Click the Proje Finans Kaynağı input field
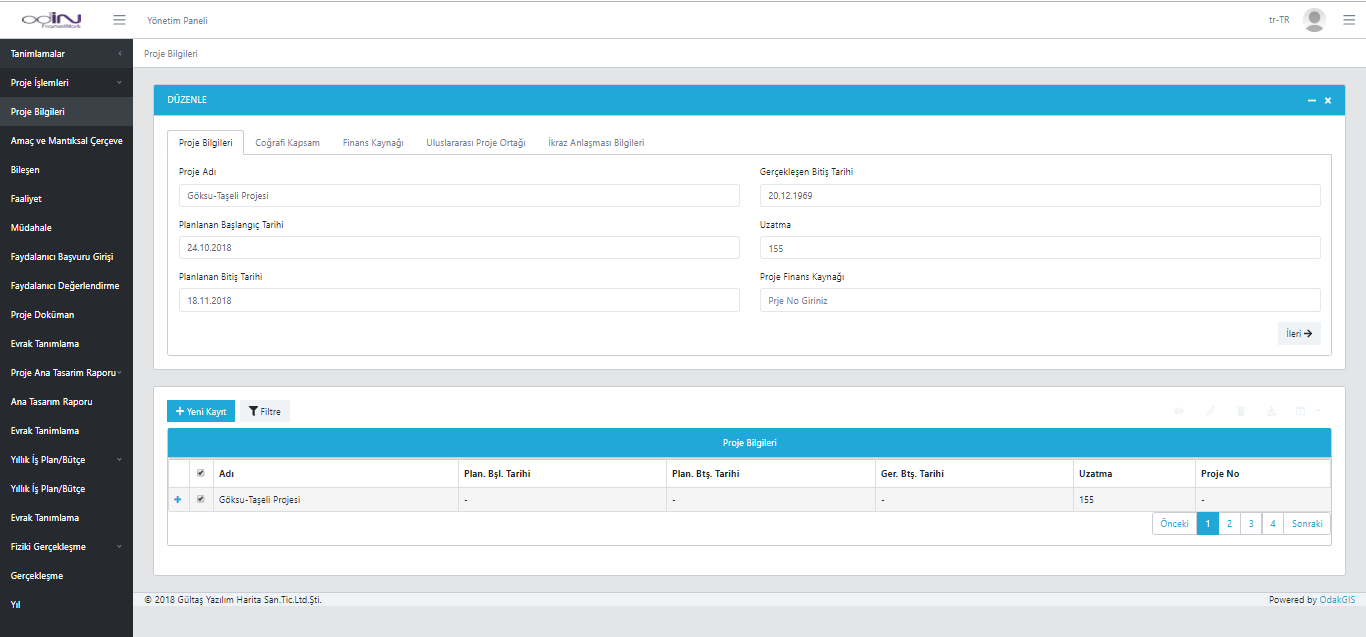This screenshot has height=637, width=1366. point(1040,300)
